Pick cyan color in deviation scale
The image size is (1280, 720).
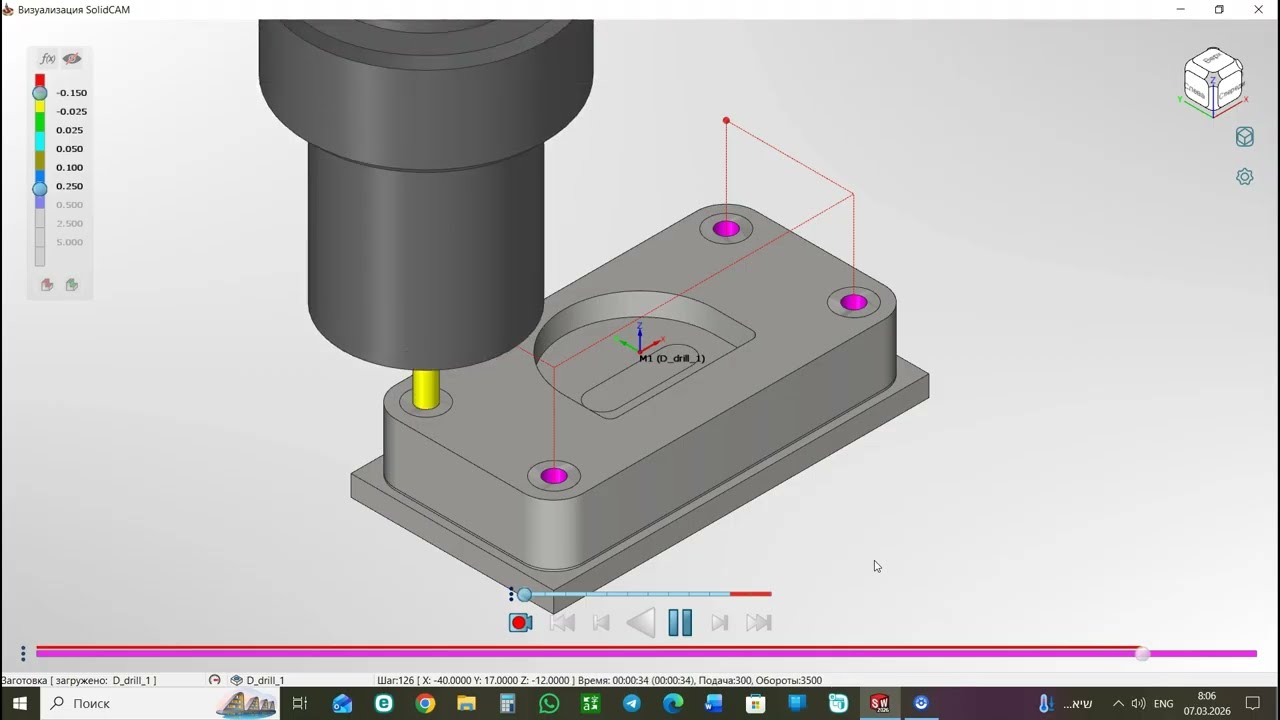point(40,142)
